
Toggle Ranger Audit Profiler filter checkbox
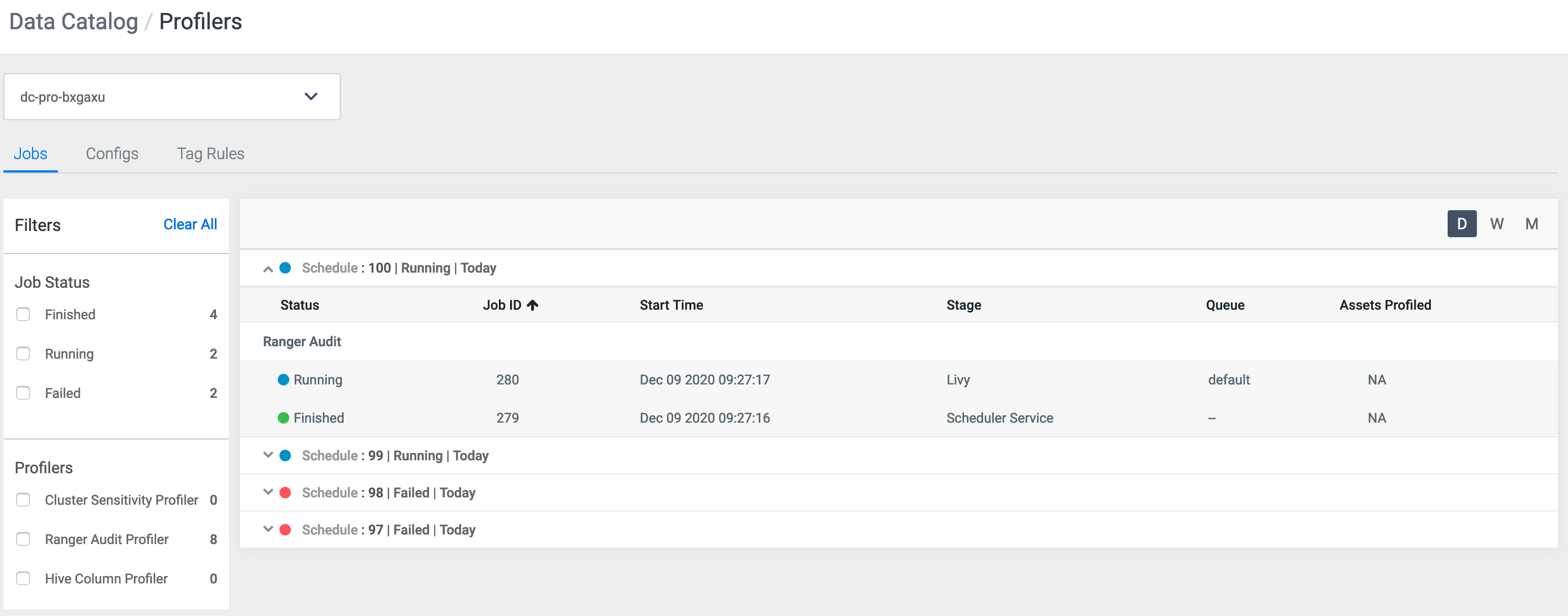tap(23, 540)
